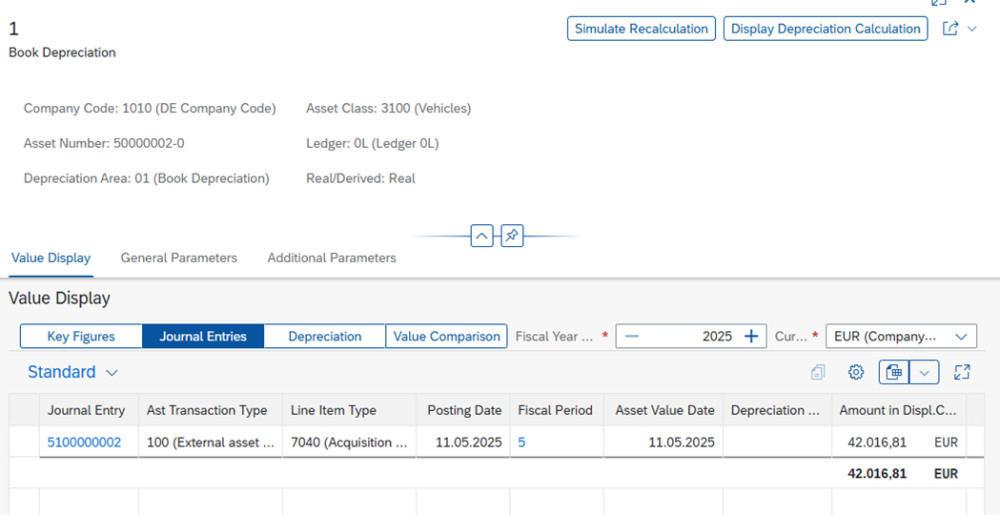Click Simulate Recalculation button
This screenshot has height=515, width=1000.
tap(641, 29)
